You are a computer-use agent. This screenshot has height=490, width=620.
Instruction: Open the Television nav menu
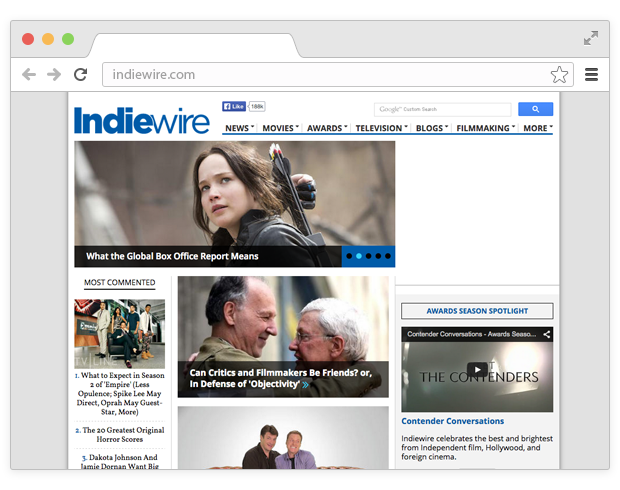(381, 128)
